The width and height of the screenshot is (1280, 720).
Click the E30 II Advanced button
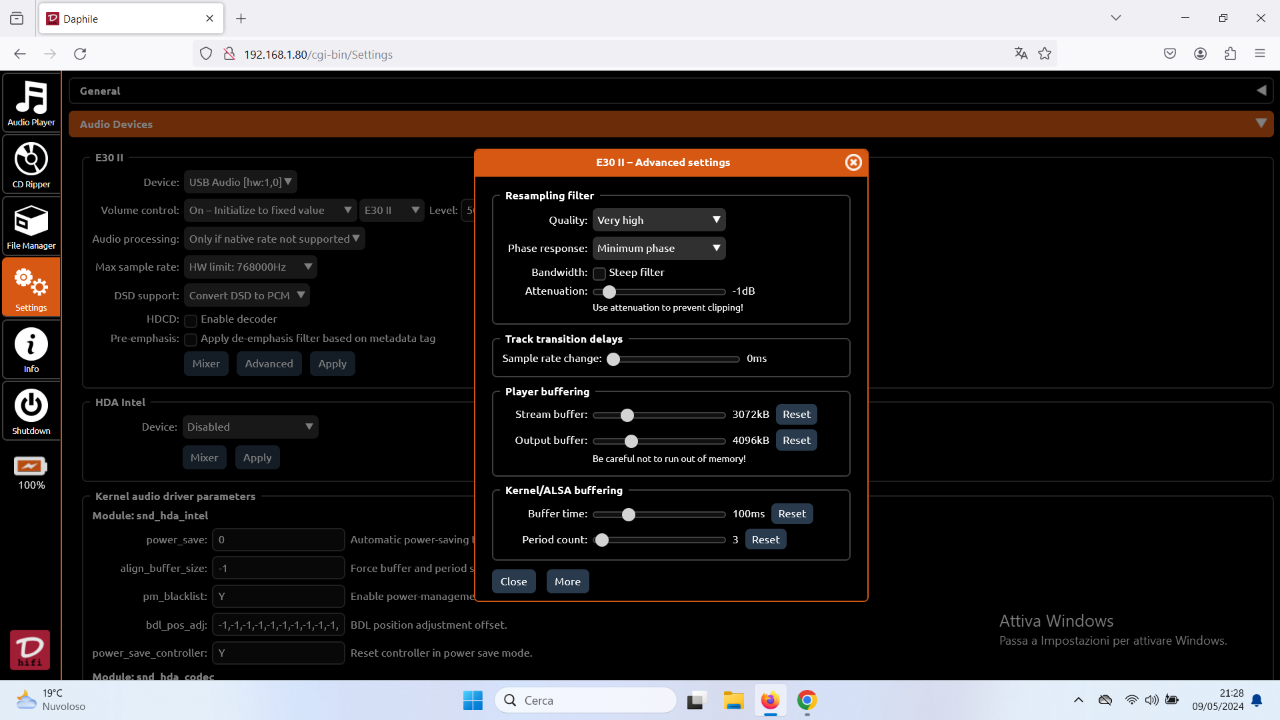click(269, 363)
